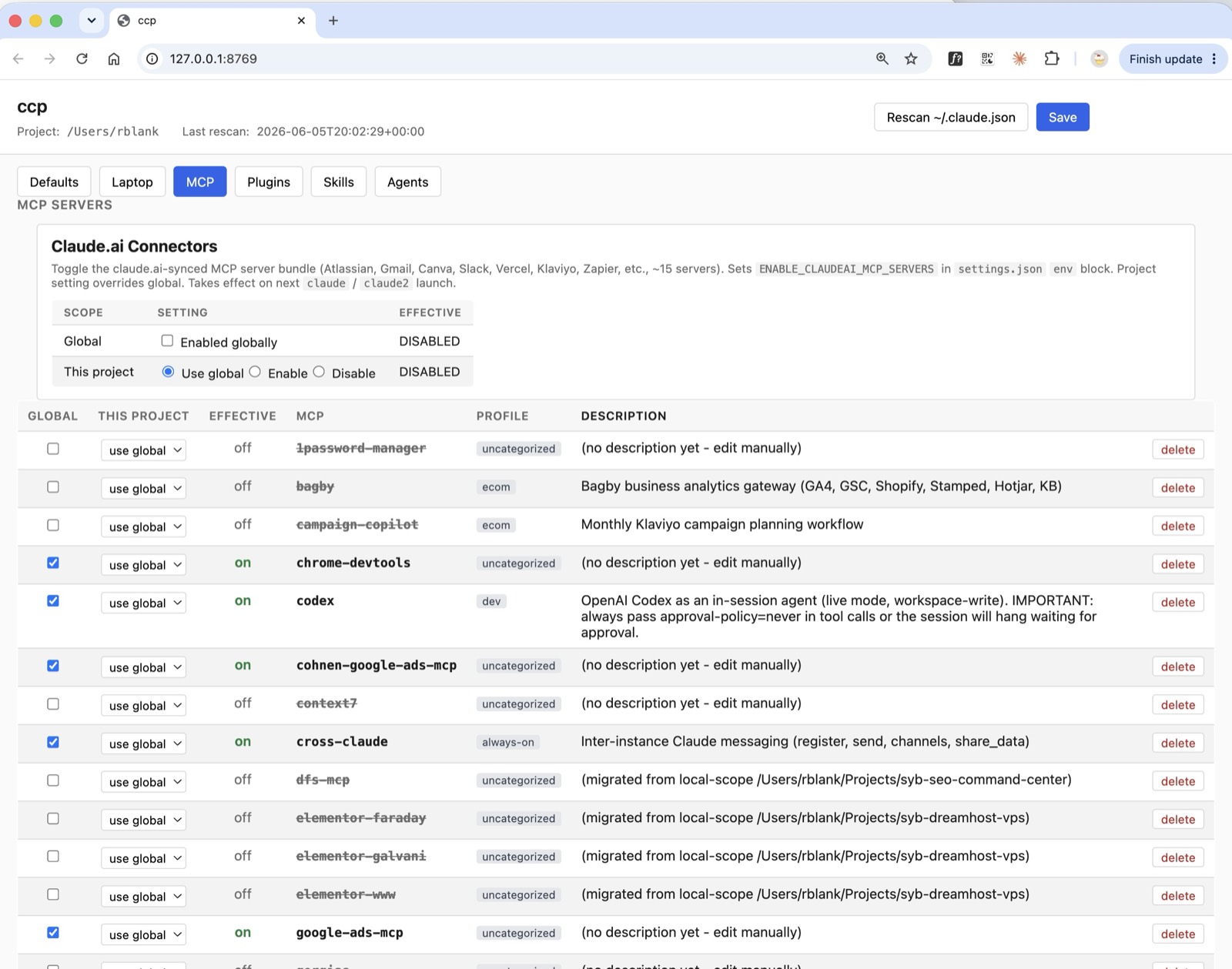Open project dropdown for elementor-www
Viewport: 1232px width, 969px height.
click(x=144, y=897)
